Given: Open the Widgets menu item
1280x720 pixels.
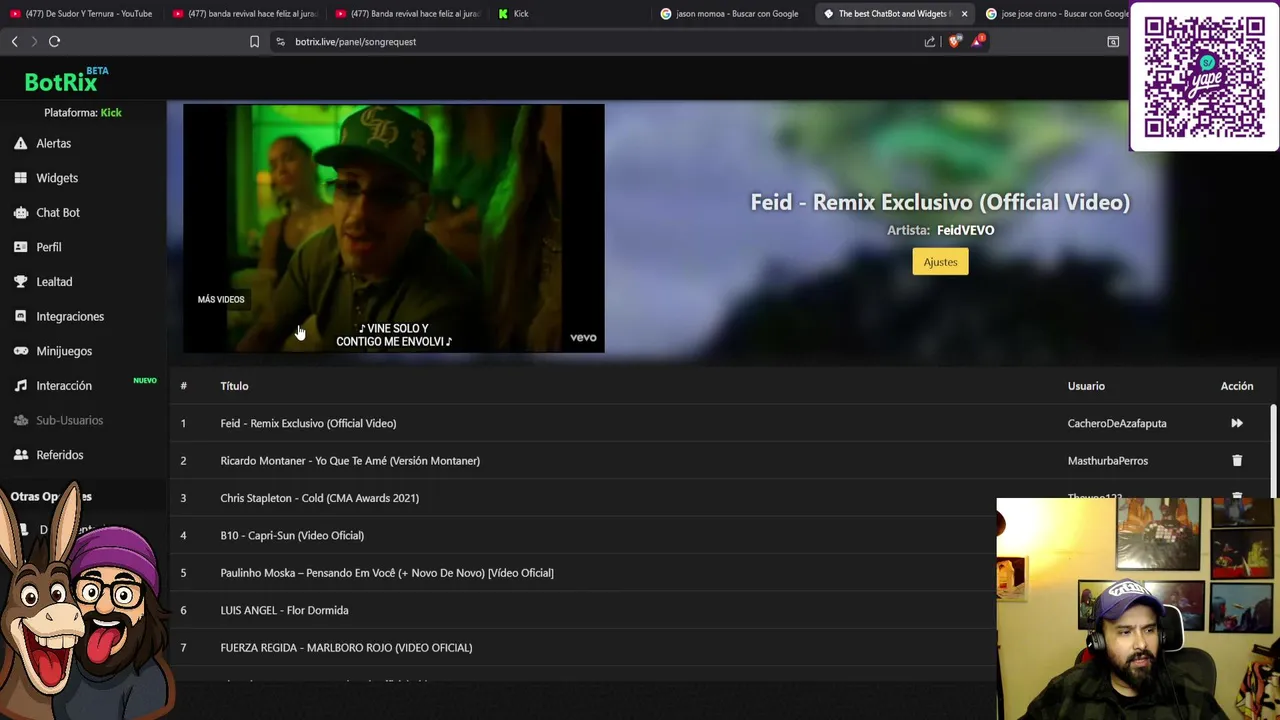Looking at the screenshot, I should [x=57, y=178].
